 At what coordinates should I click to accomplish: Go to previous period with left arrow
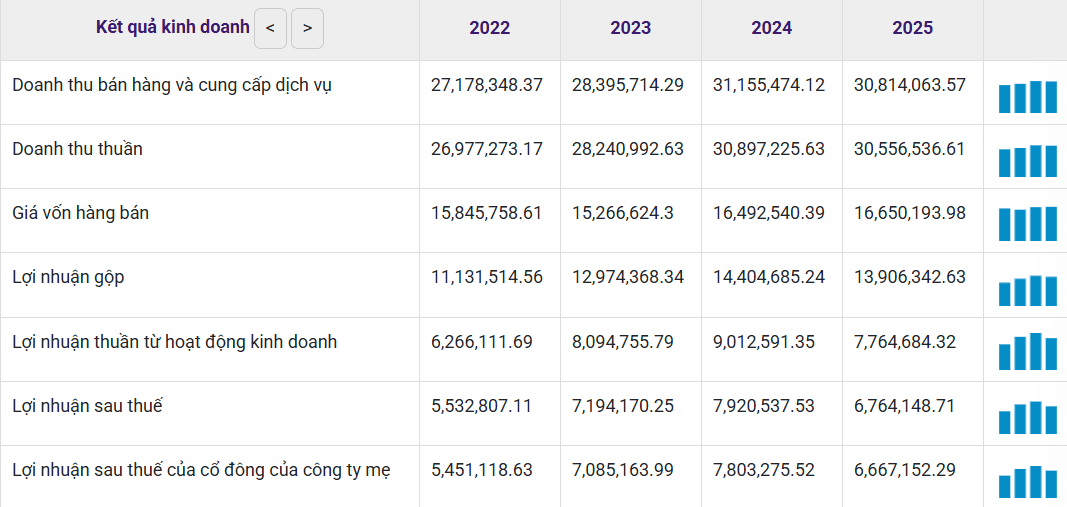[x=270, y=29]
